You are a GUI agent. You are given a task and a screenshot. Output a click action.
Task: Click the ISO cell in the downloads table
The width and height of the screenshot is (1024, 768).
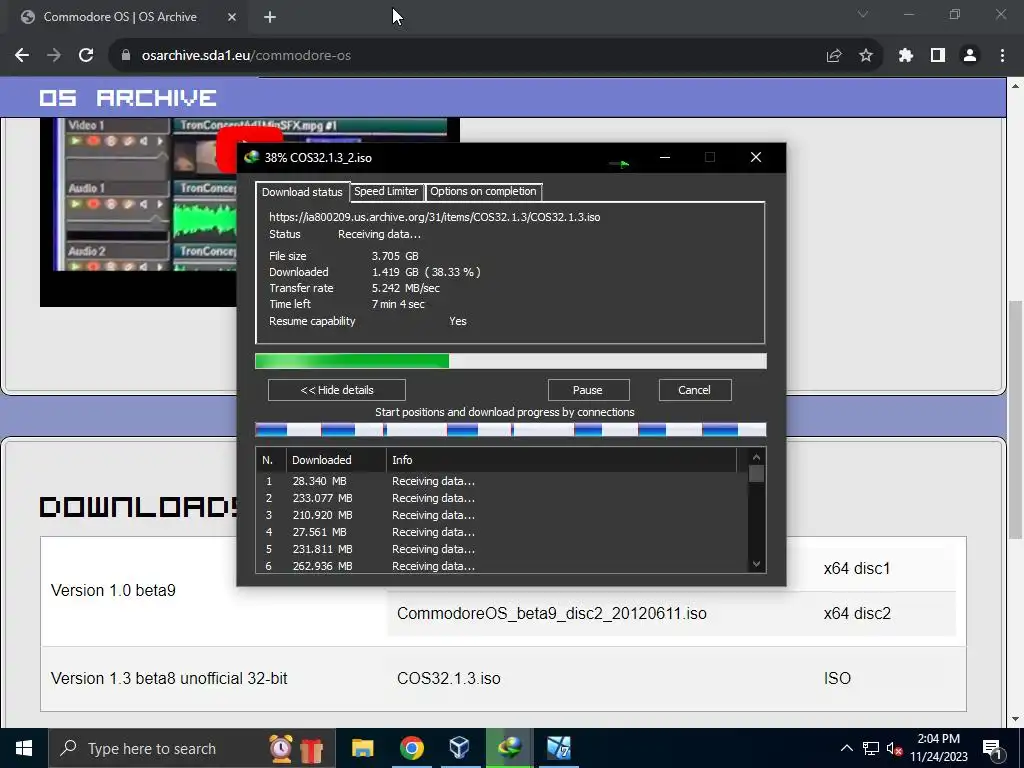[837, 679]
